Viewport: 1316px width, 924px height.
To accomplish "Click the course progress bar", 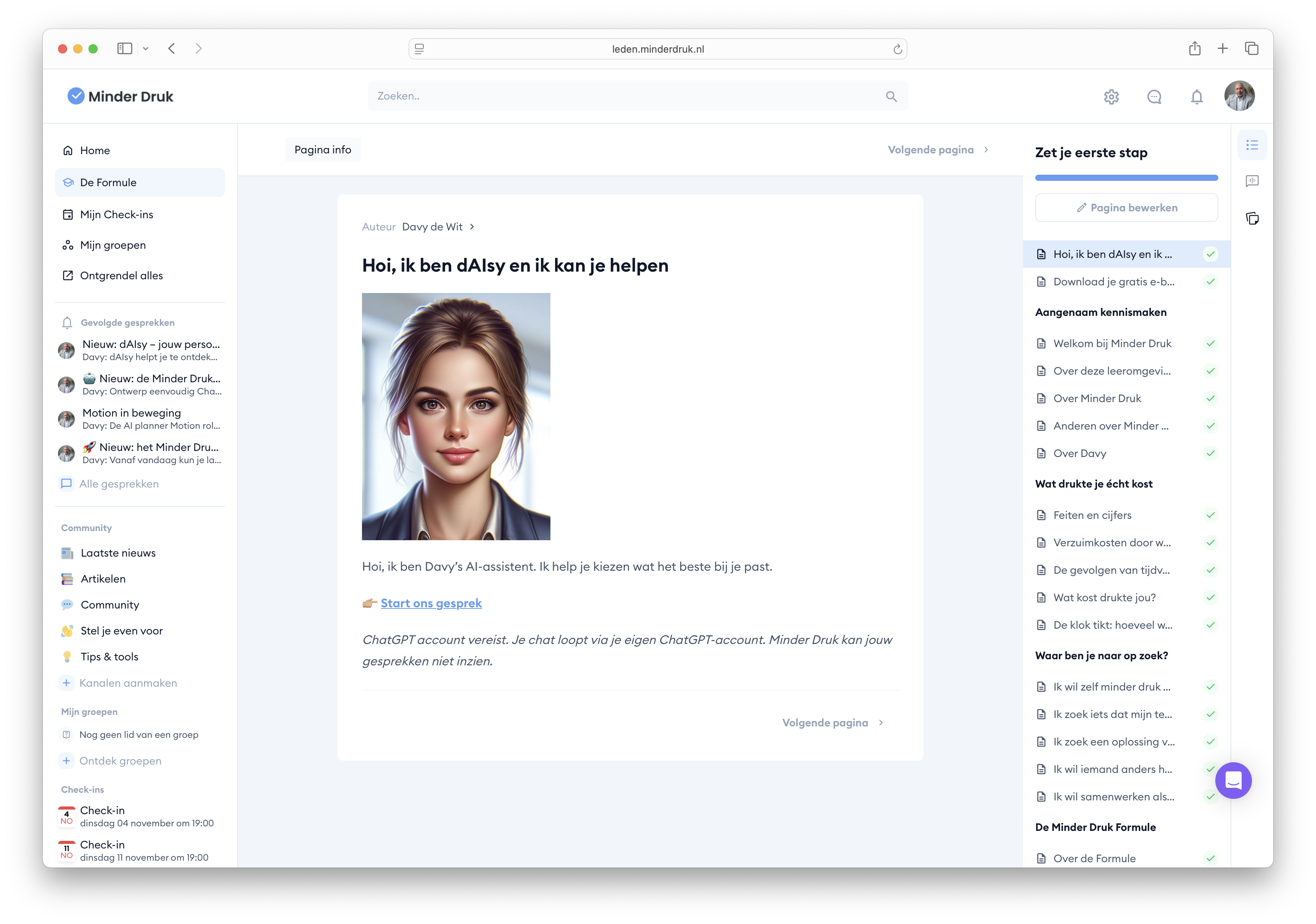I will [1126, 178].
